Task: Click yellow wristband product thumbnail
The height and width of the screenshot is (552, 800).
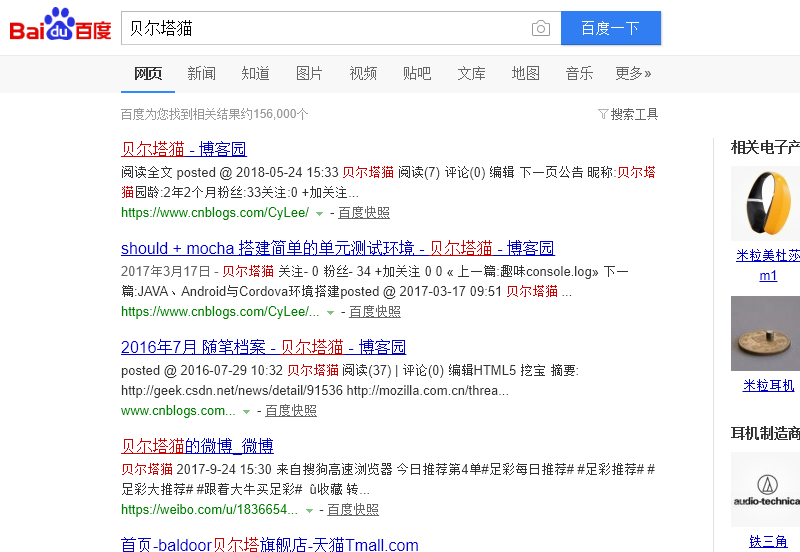Action: 765,203
